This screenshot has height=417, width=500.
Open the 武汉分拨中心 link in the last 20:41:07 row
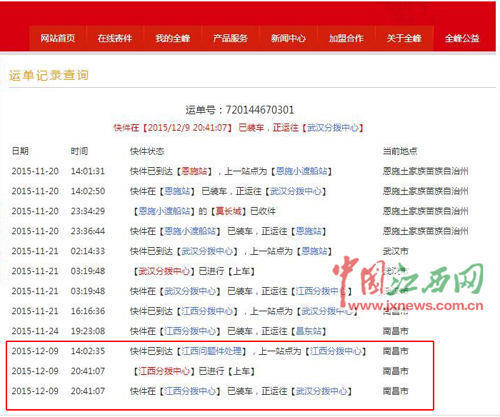[x=322, y=391]
